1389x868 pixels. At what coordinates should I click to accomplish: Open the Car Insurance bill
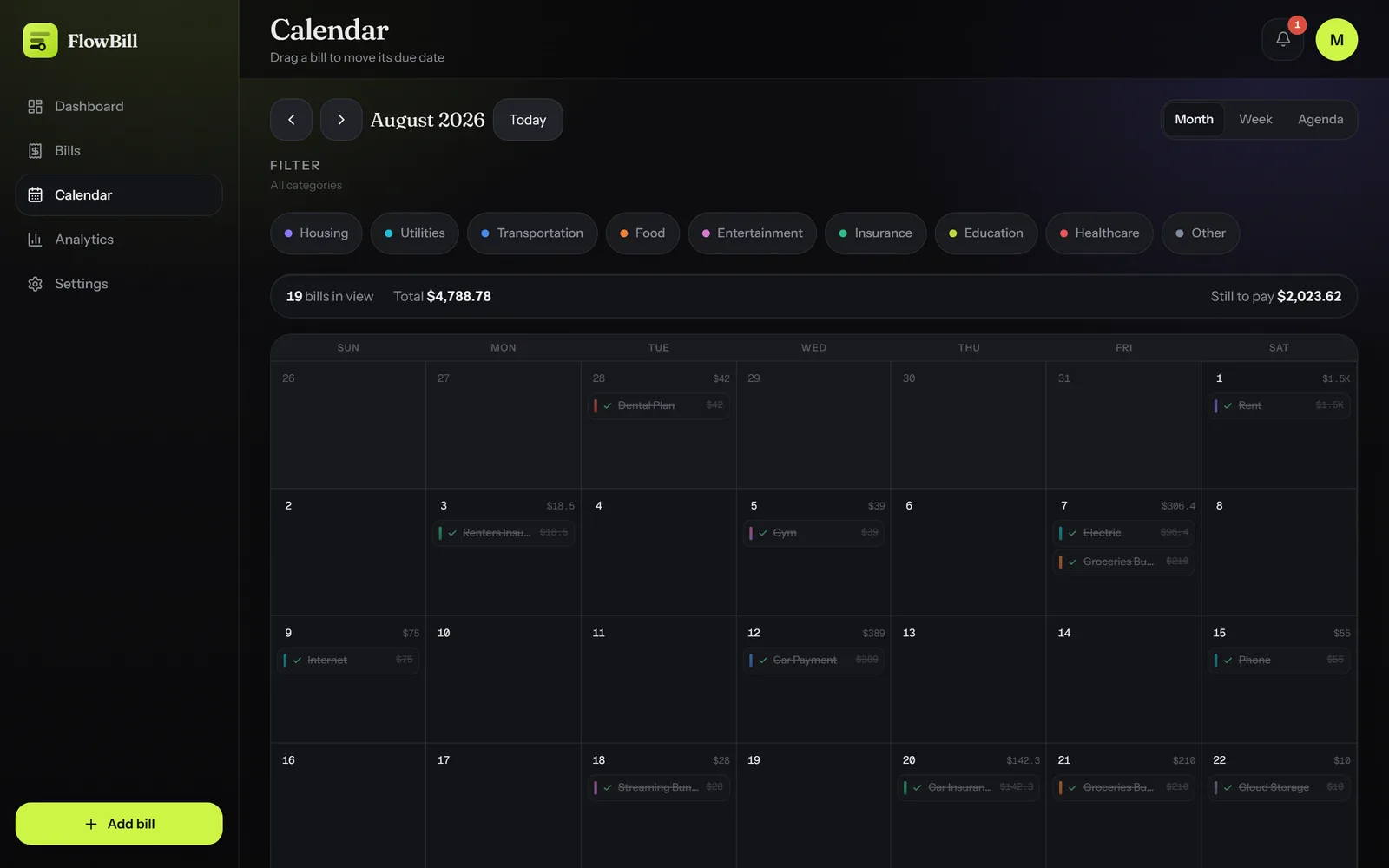(969, 787)
